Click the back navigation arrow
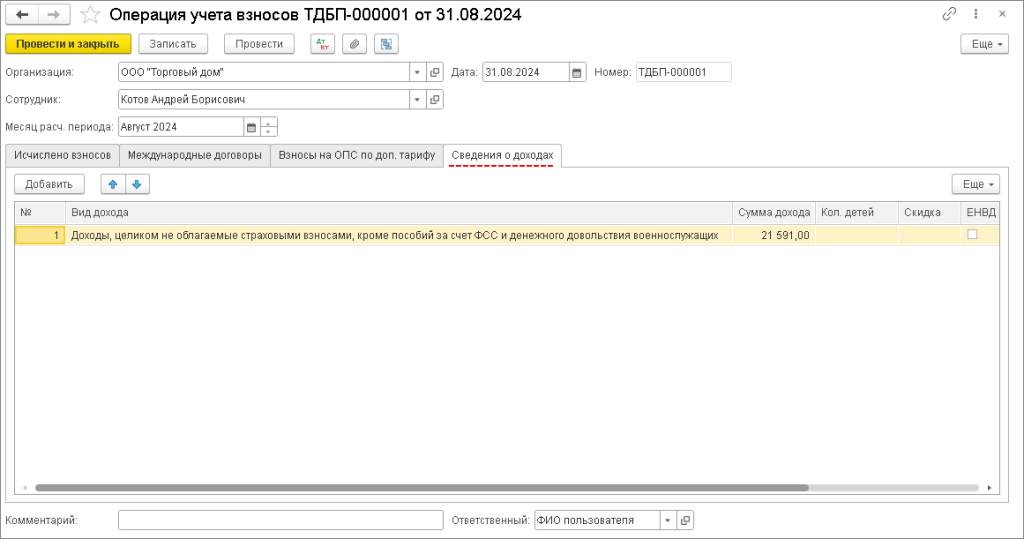The image size is (1024, 539). [x=22, y=15]
